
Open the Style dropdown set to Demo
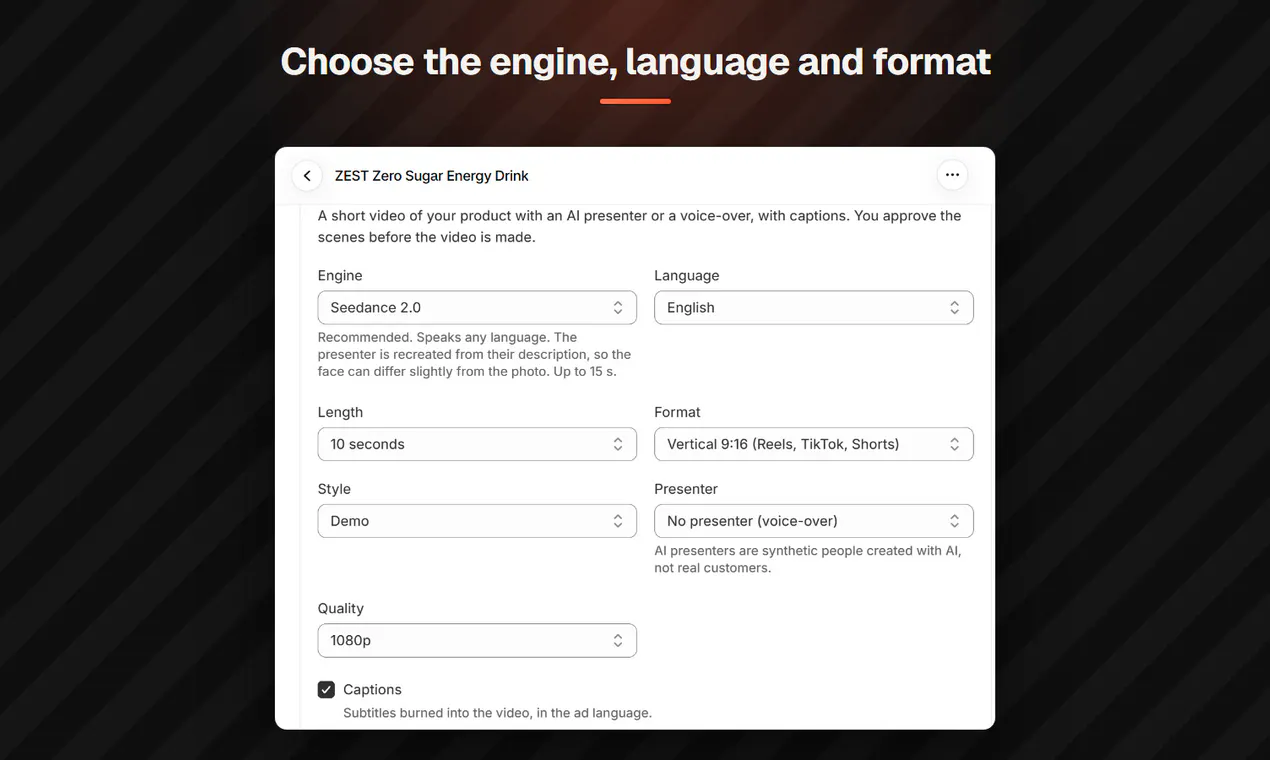click(x=477, y=521)
